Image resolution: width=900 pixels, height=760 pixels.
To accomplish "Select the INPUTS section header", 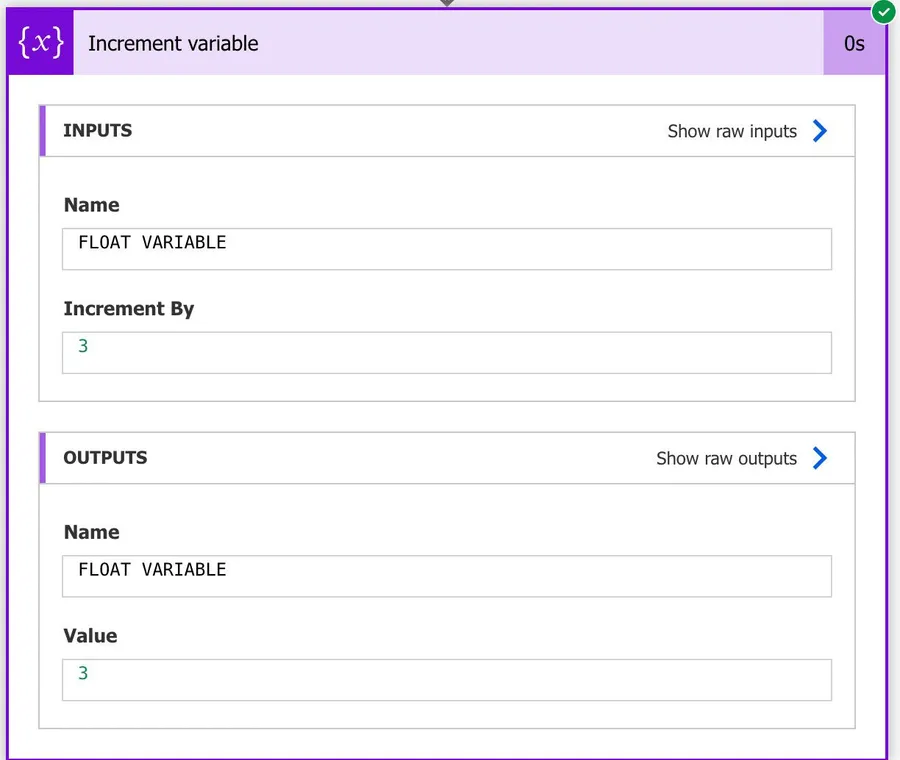I will [x=98, y=131].
